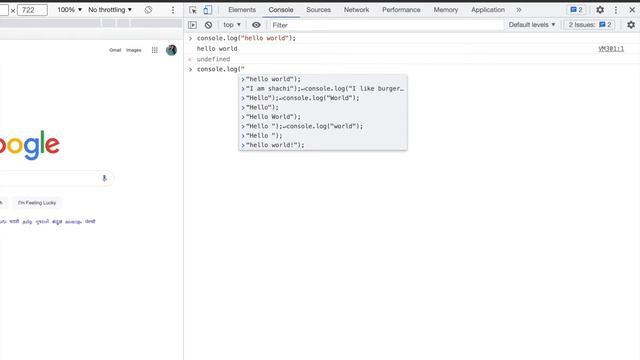Screen dimensions: 640x360
Task: Switch to the Elements tab
Action: pyautogui.click(x=242, y=10)
